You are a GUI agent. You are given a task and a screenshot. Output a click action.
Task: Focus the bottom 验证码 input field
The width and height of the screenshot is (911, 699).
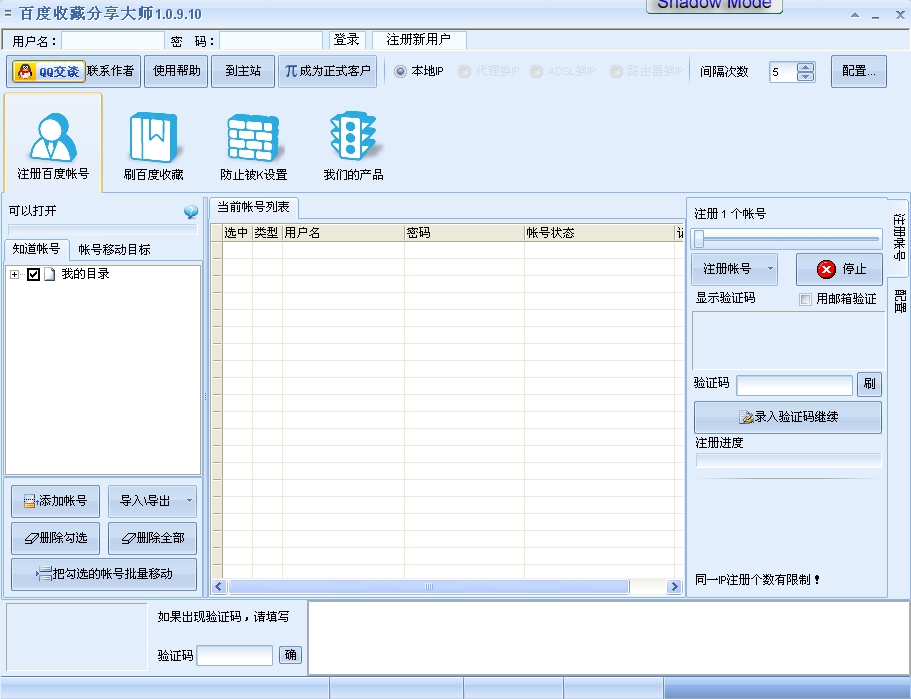pos(235,655)
